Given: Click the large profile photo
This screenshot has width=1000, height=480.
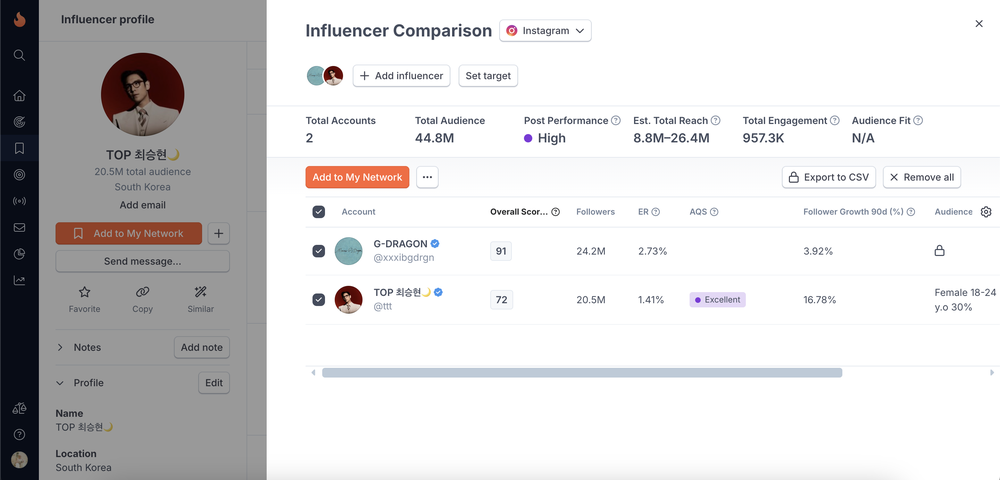Looking at the screenshot, I should tap(142, 94).
